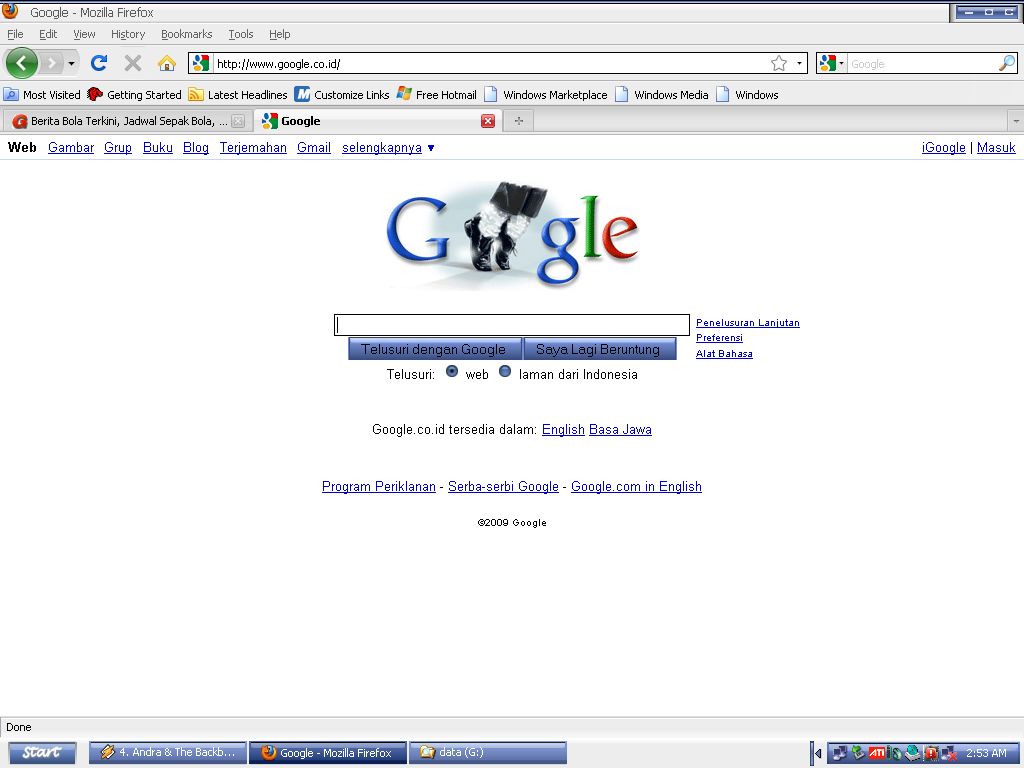Open the Gmail link
This screenshot has width=1024, height=768.
[313, 148]
